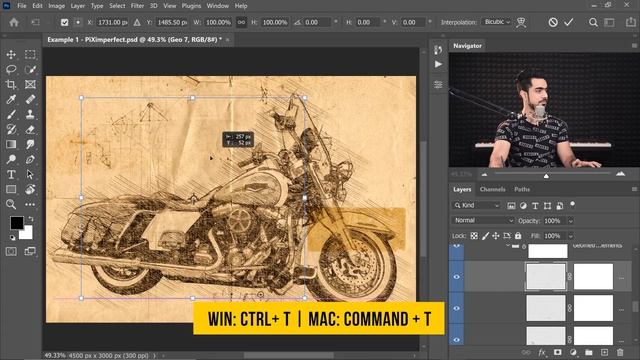
Task: Open the black foreground color swatch
Action: click(16, 222)
